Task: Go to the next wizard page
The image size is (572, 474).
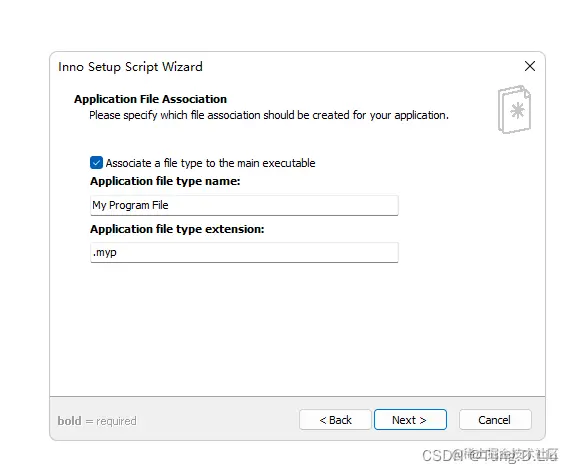Action: 410,420
